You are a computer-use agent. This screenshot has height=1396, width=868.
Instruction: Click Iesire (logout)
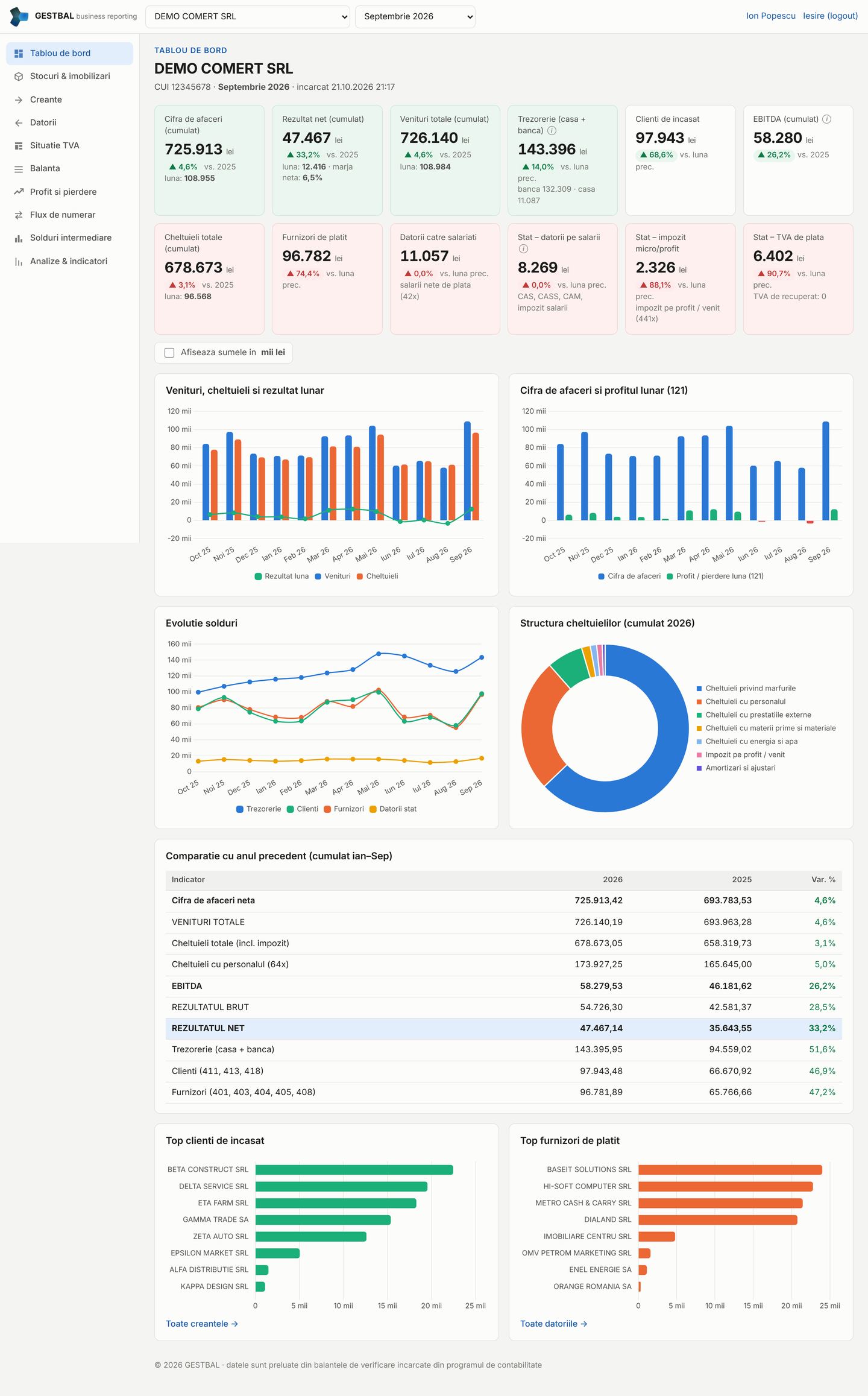pos(831,16)
